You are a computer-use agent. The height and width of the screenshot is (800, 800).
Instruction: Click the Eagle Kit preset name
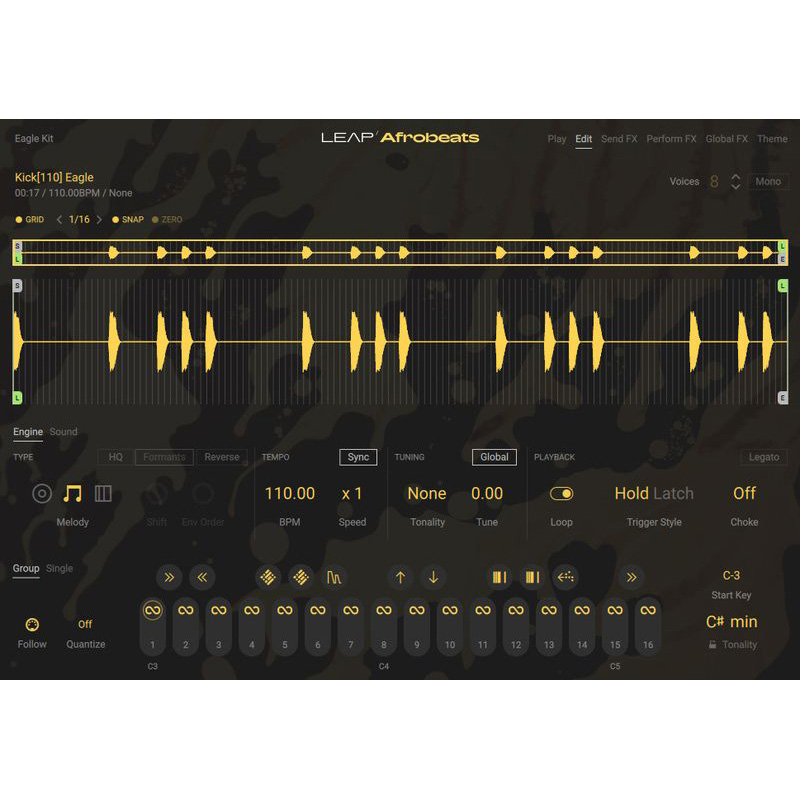(34, 139)
